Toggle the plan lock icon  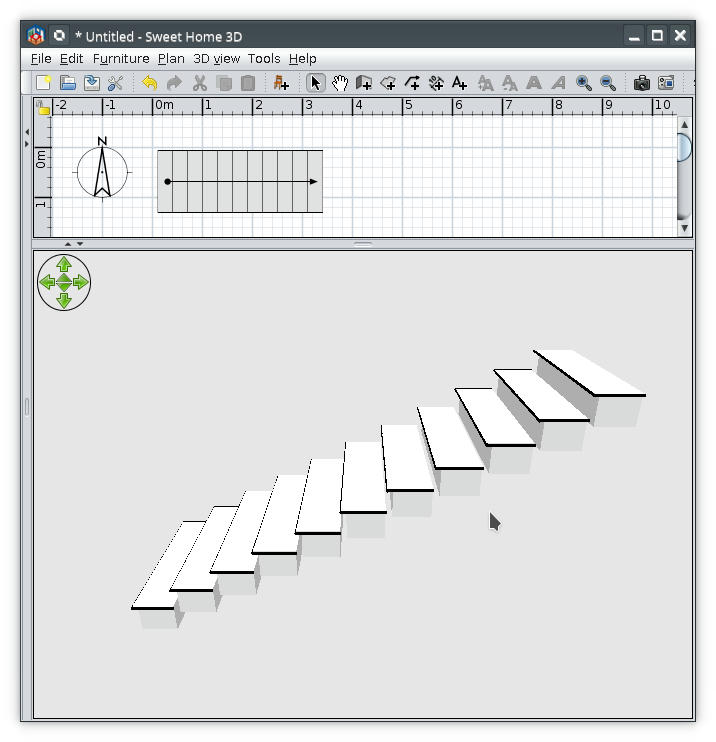point(43,107)
